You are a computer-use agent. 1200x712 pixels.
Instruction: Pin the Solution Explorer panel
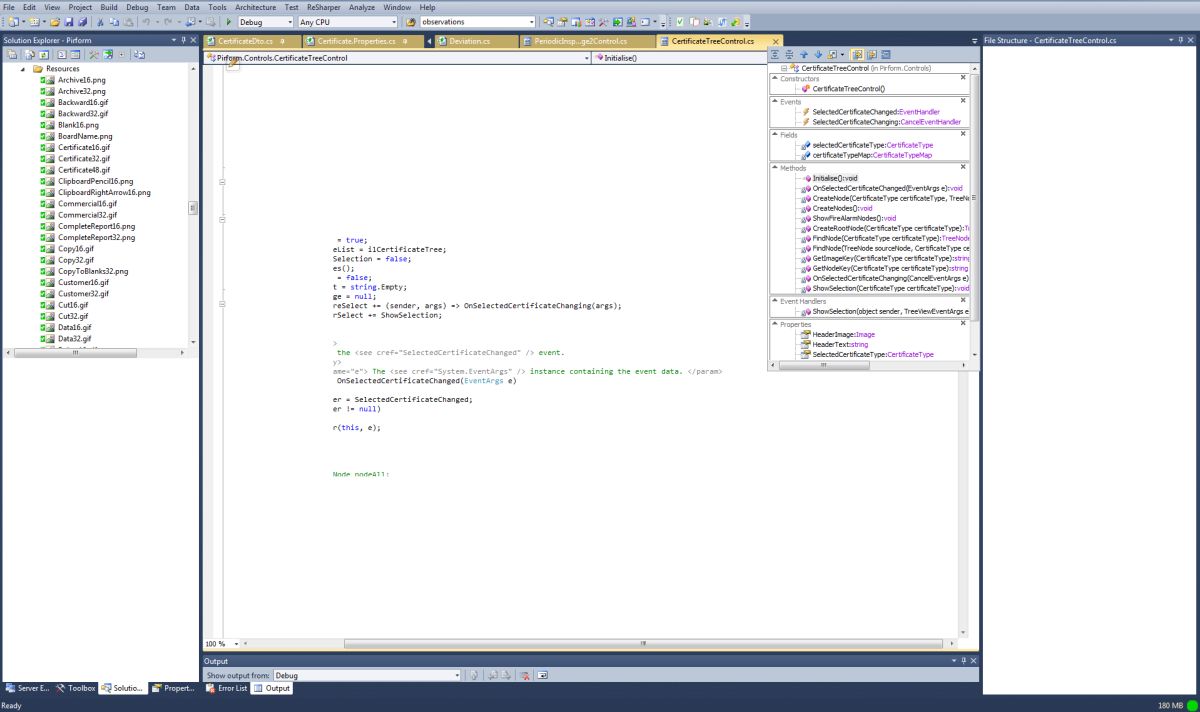click(183, 40)
